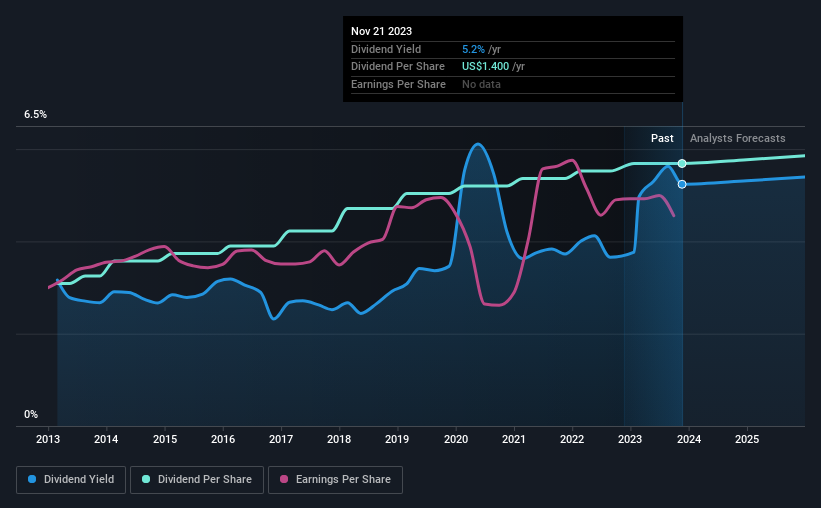The width and height of the screenshot is (821, 508).
Task: Toggle the Earnings Per Share legend button
Action: click(x=335, y=480)
